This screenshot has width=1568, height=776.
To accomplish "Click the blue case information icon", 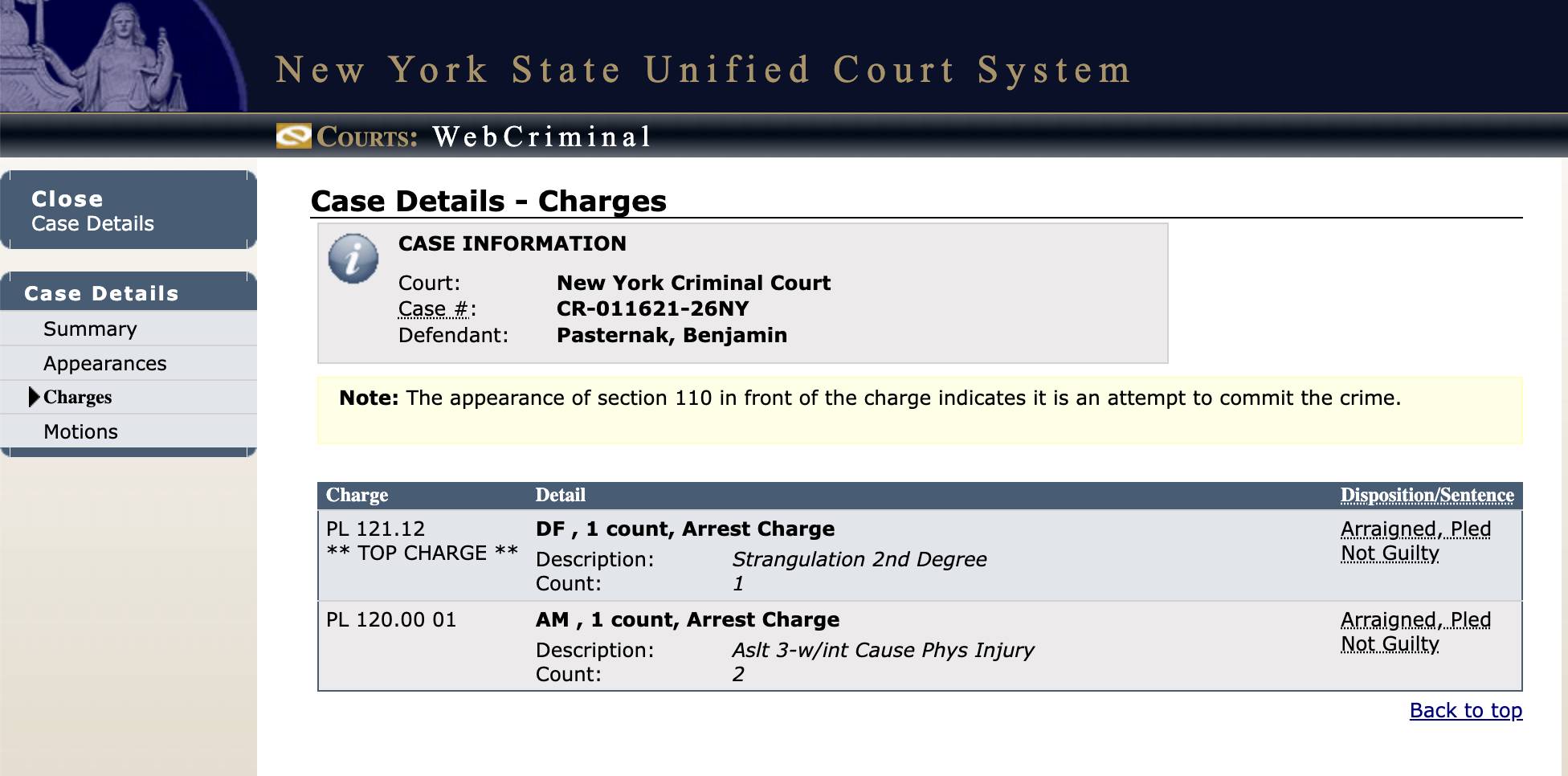I will pos(353,259).
